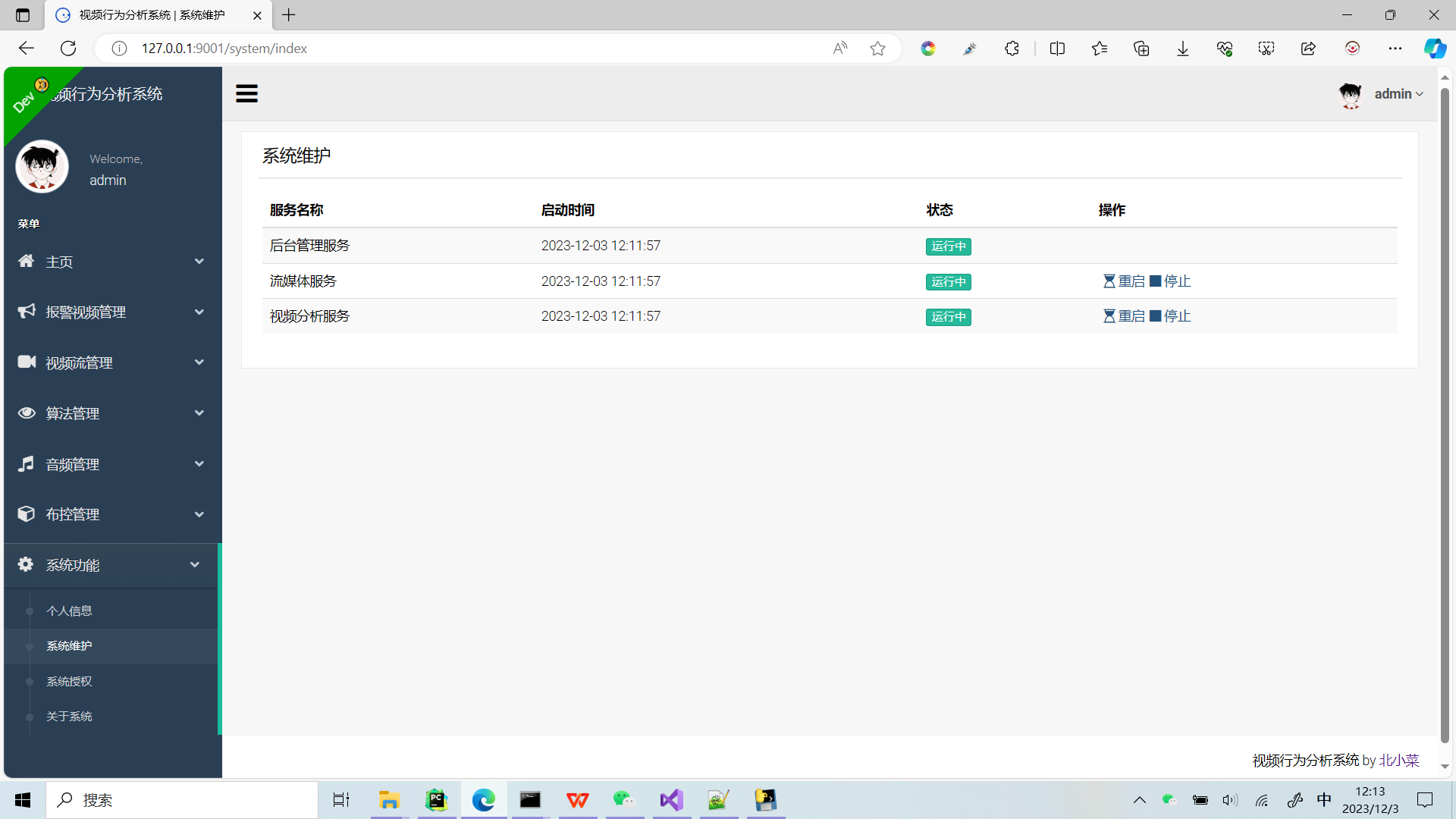Image resolution: width=1456 pixels, height=819 pixels.
Task: Expand the 算法管理 menu chevron
Action: click(199, 413)
